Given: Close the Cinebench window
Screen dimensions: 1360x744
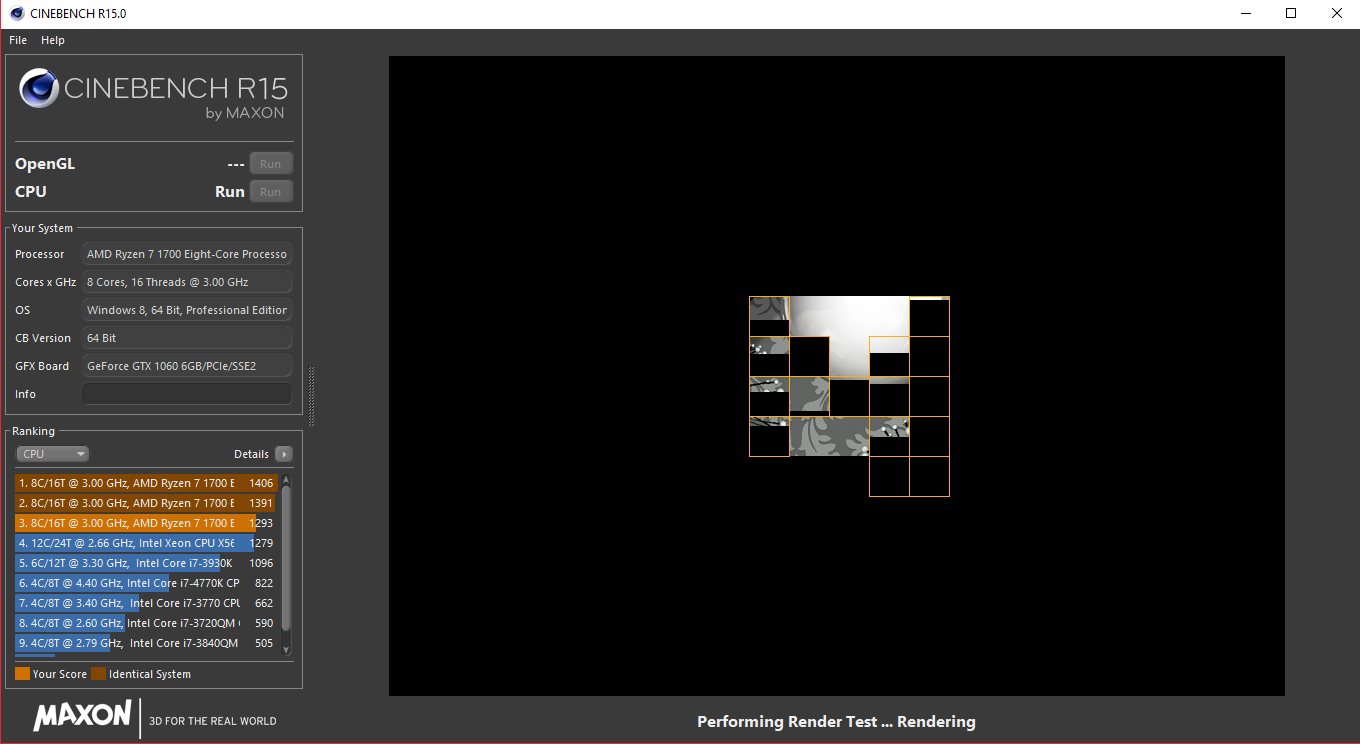Looking at the screenshot, I should [x=1337, y=13].
